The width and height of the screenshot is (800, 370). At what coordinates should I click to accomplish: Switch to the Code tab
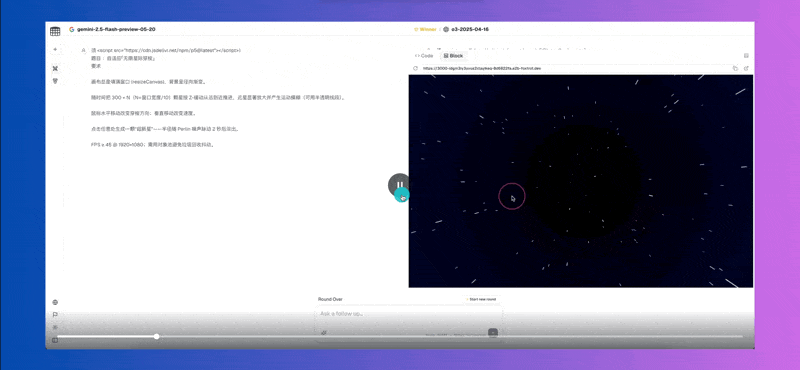(x=424, y=56)
